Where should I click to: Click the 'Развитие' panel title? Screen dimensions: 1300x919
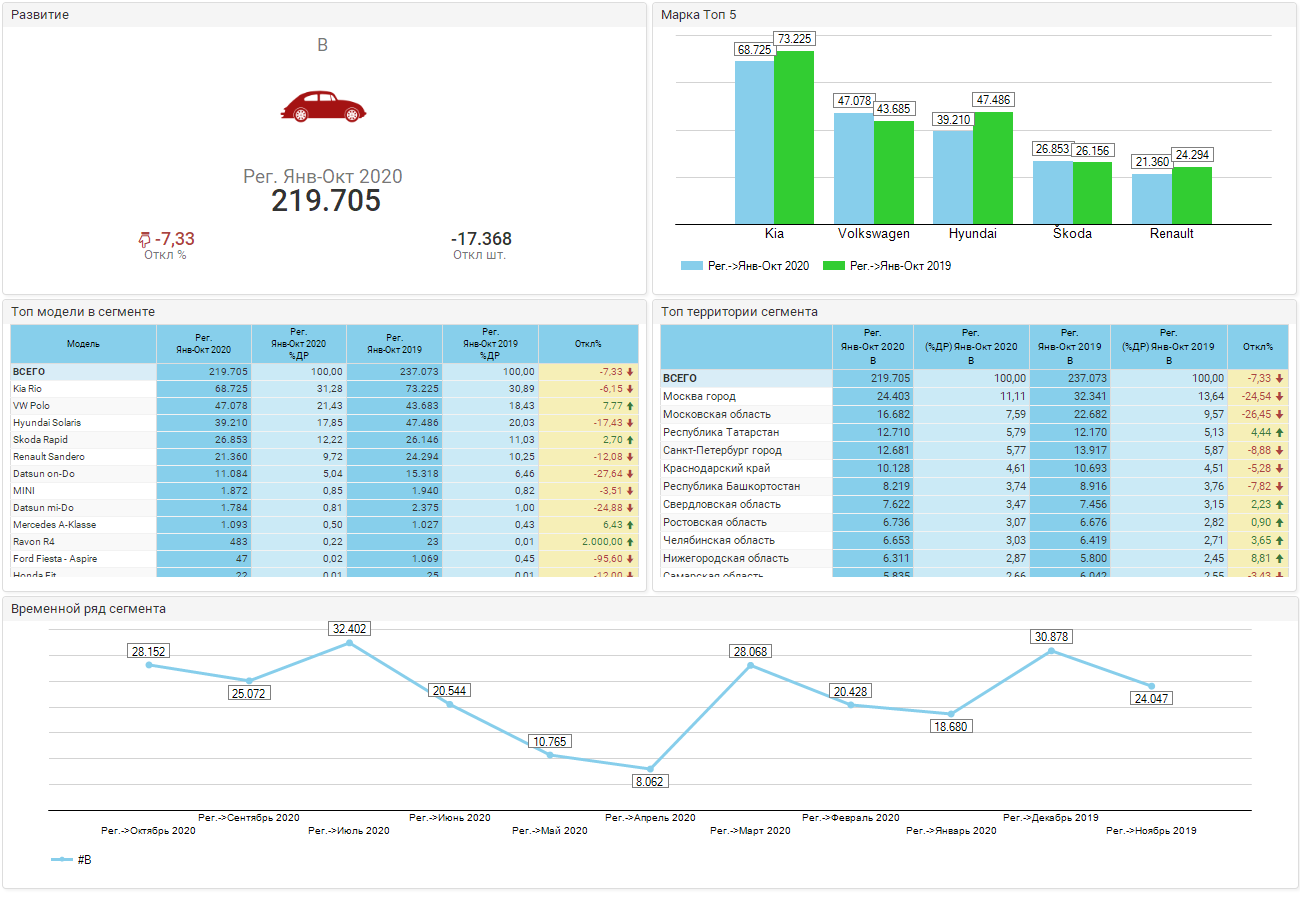pos(40,15)
